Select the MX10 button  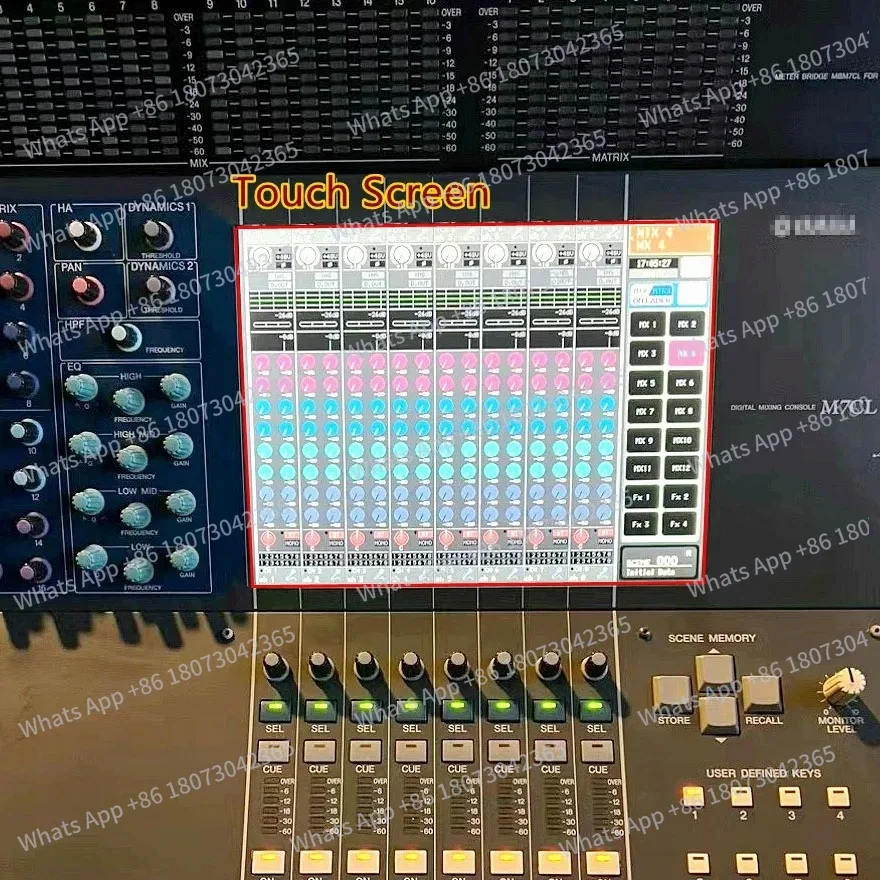682,440
